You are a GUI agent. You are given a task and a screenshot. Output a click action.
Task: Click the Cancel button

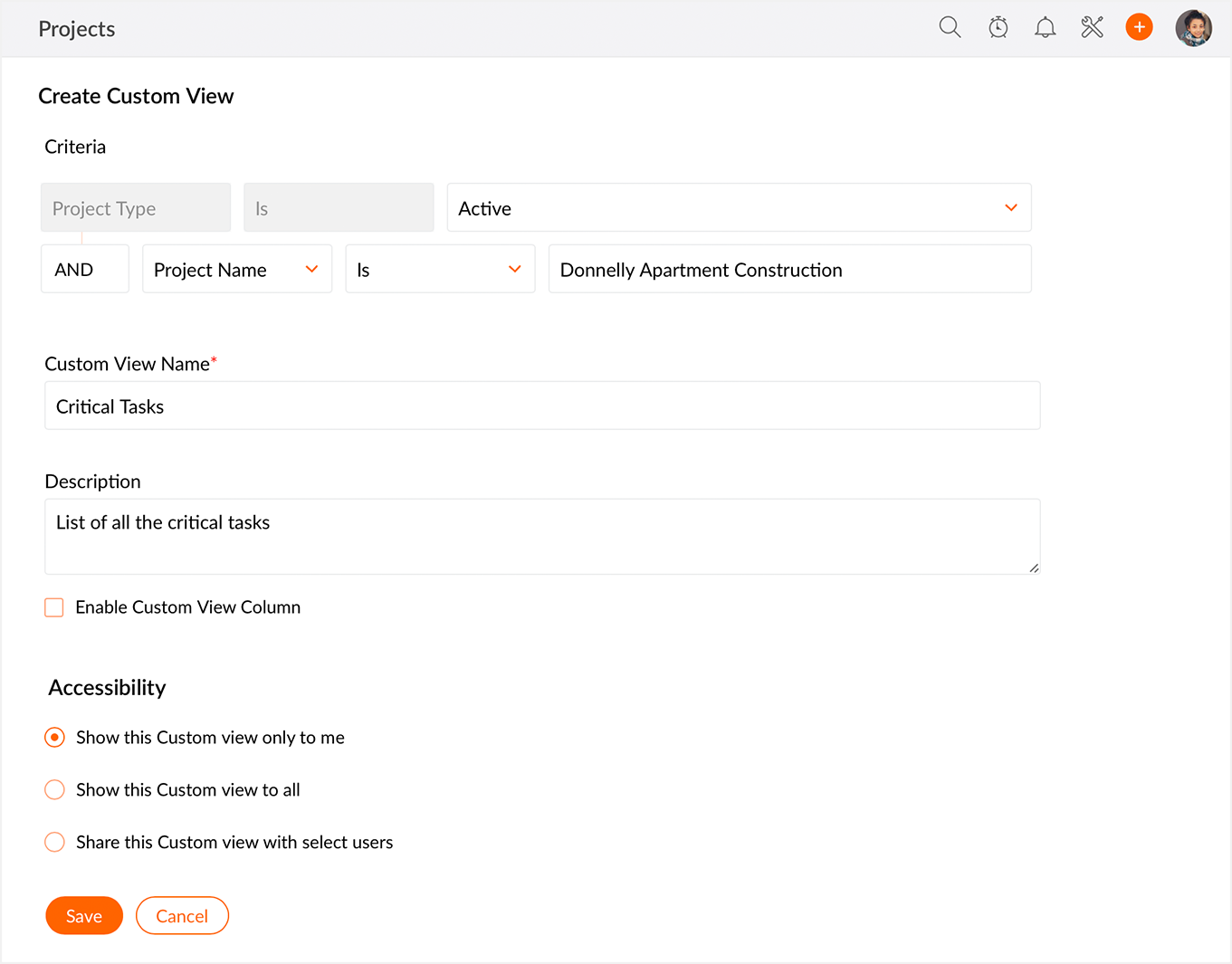(x=182, y=916)
